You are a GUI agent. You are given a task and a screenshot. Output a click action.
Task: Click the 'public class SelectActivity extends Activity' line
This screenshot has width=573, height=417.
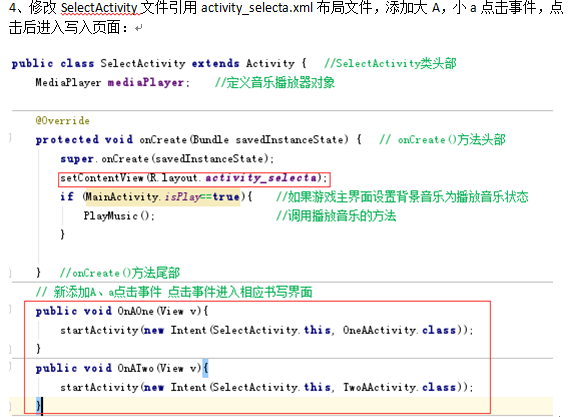tap(159, 64)
